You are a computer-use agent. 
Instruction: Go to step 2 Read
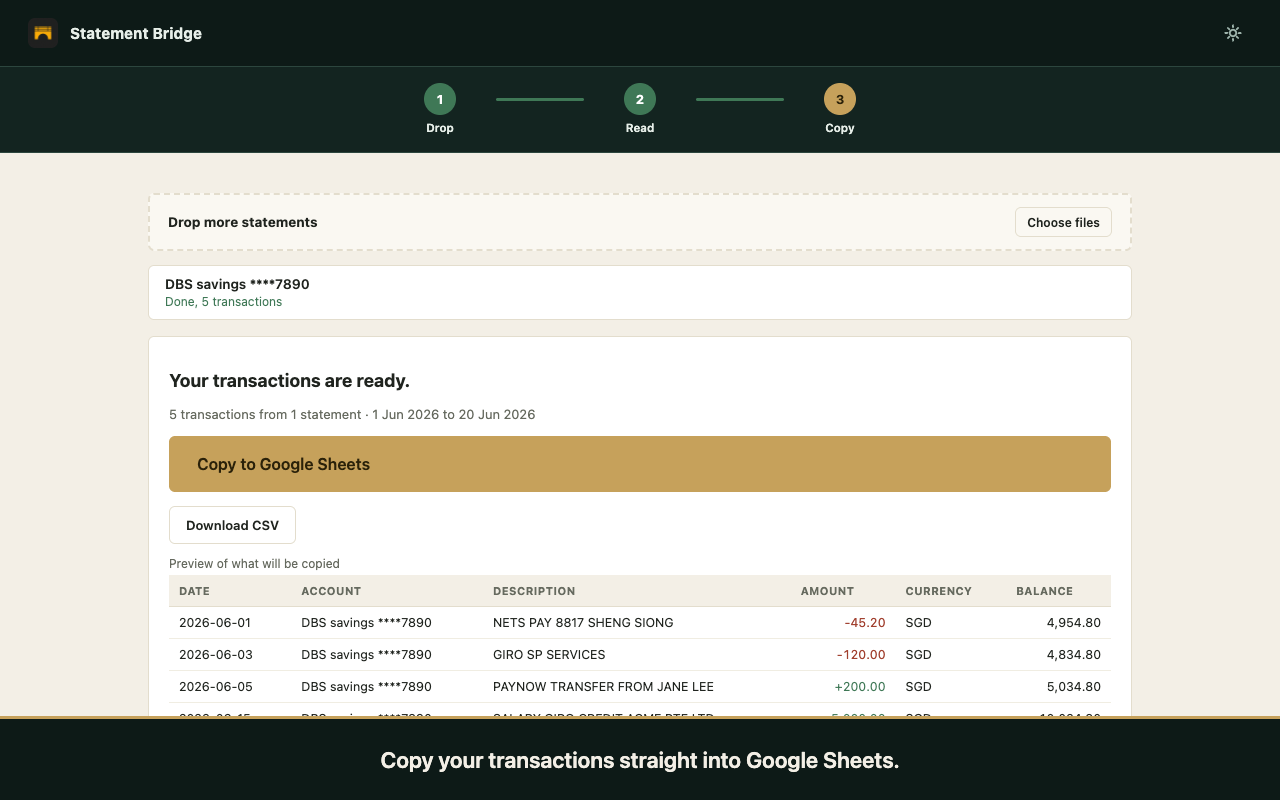click(x=640, y=109)
